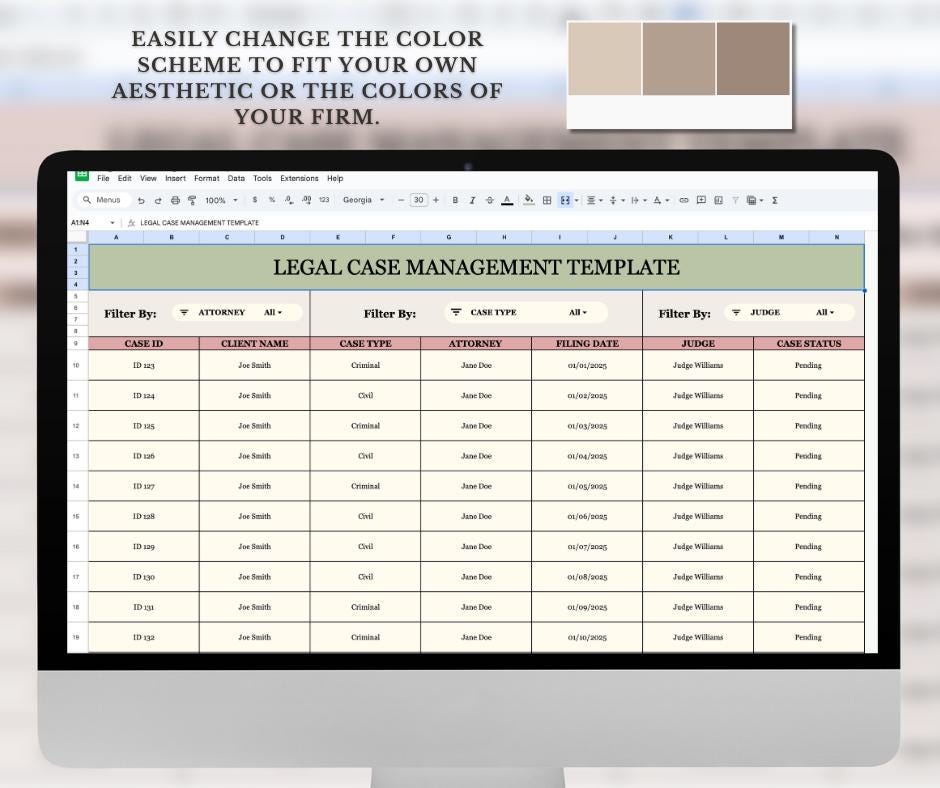940x788 pixels.
Task: Open the insert chart tool
Action: click(719, 200)
